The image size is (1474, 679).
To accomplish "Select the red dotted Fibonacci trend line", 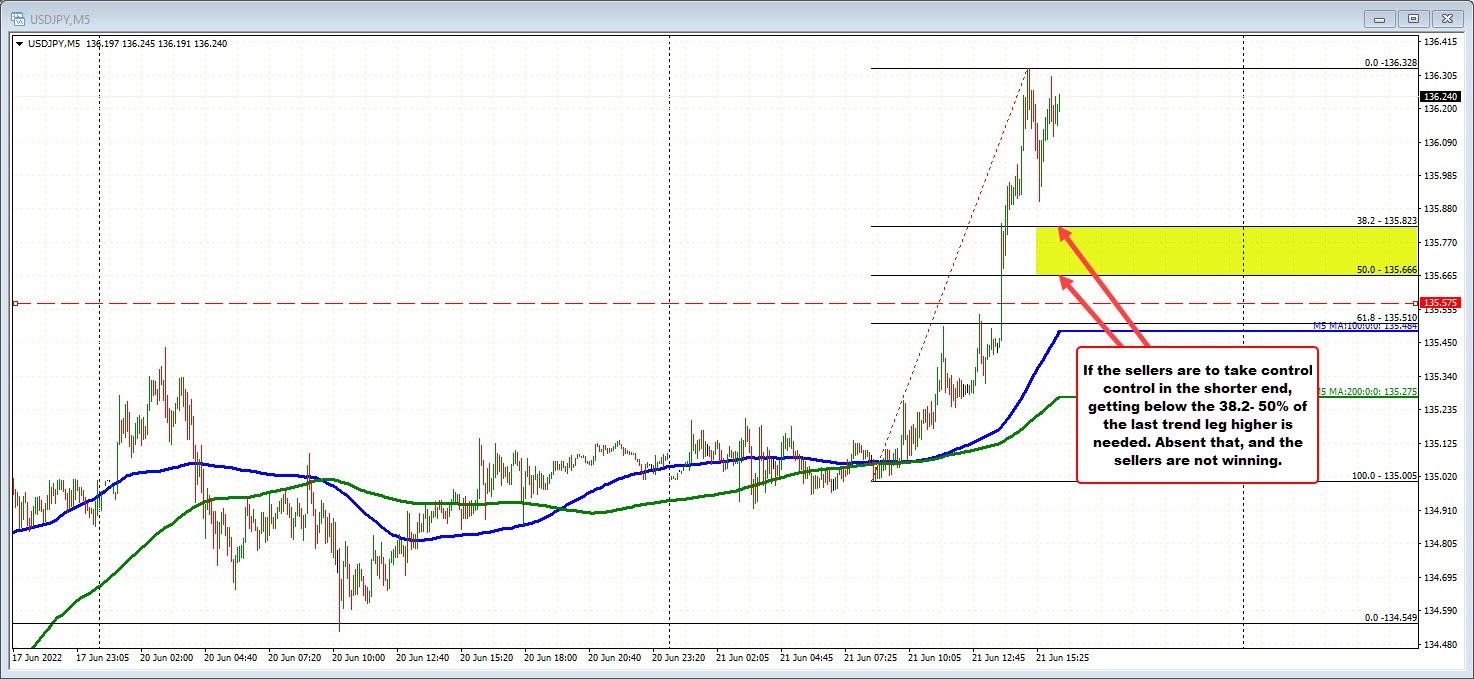I will pyautogui.click(x=950, y=275).
